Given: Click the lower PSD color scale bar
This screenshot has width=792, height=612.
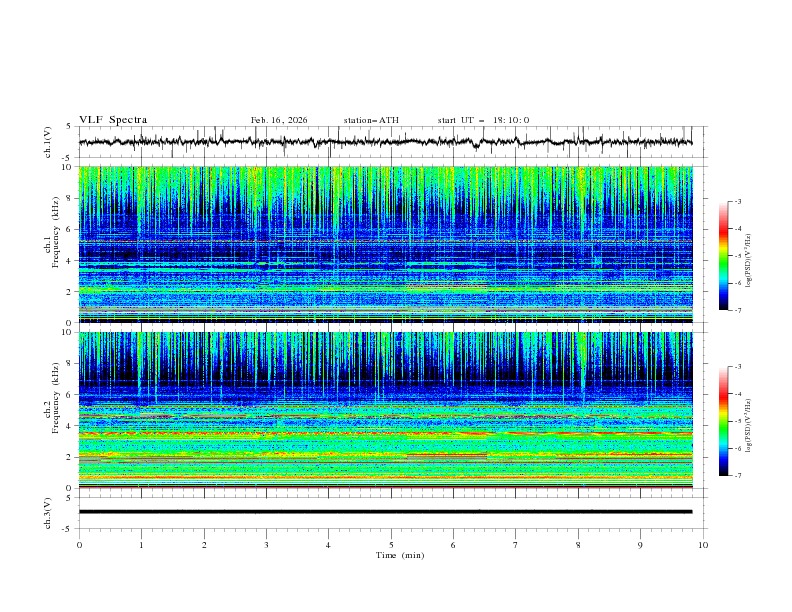Looking at the screenshot, I should 723,421.
